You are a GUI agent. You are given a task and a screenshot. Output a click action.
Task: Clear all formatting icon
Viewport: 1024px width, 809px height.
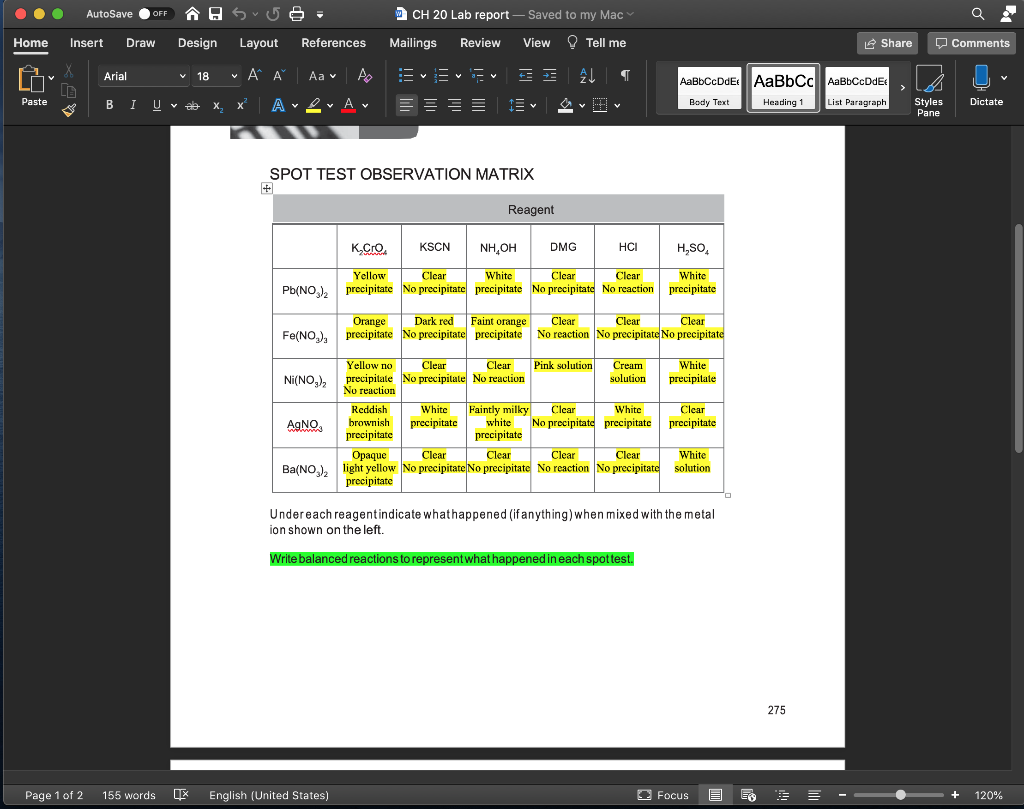click(x=365, y=76)
